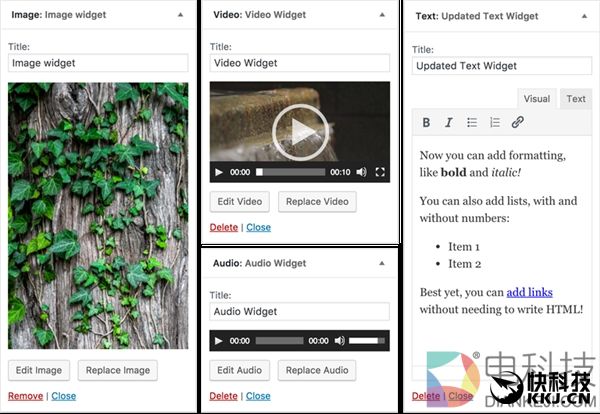Click the Bold formatting icon

point(426,123)
